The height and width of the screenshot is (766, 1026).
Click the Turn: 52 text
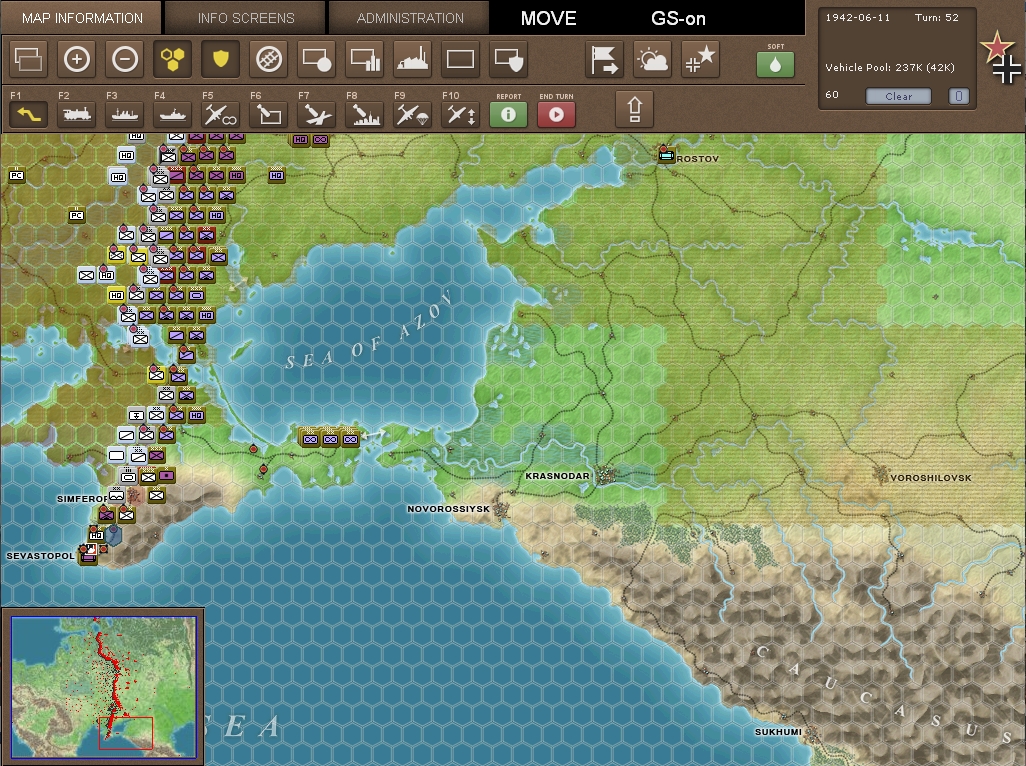point(936,18)
